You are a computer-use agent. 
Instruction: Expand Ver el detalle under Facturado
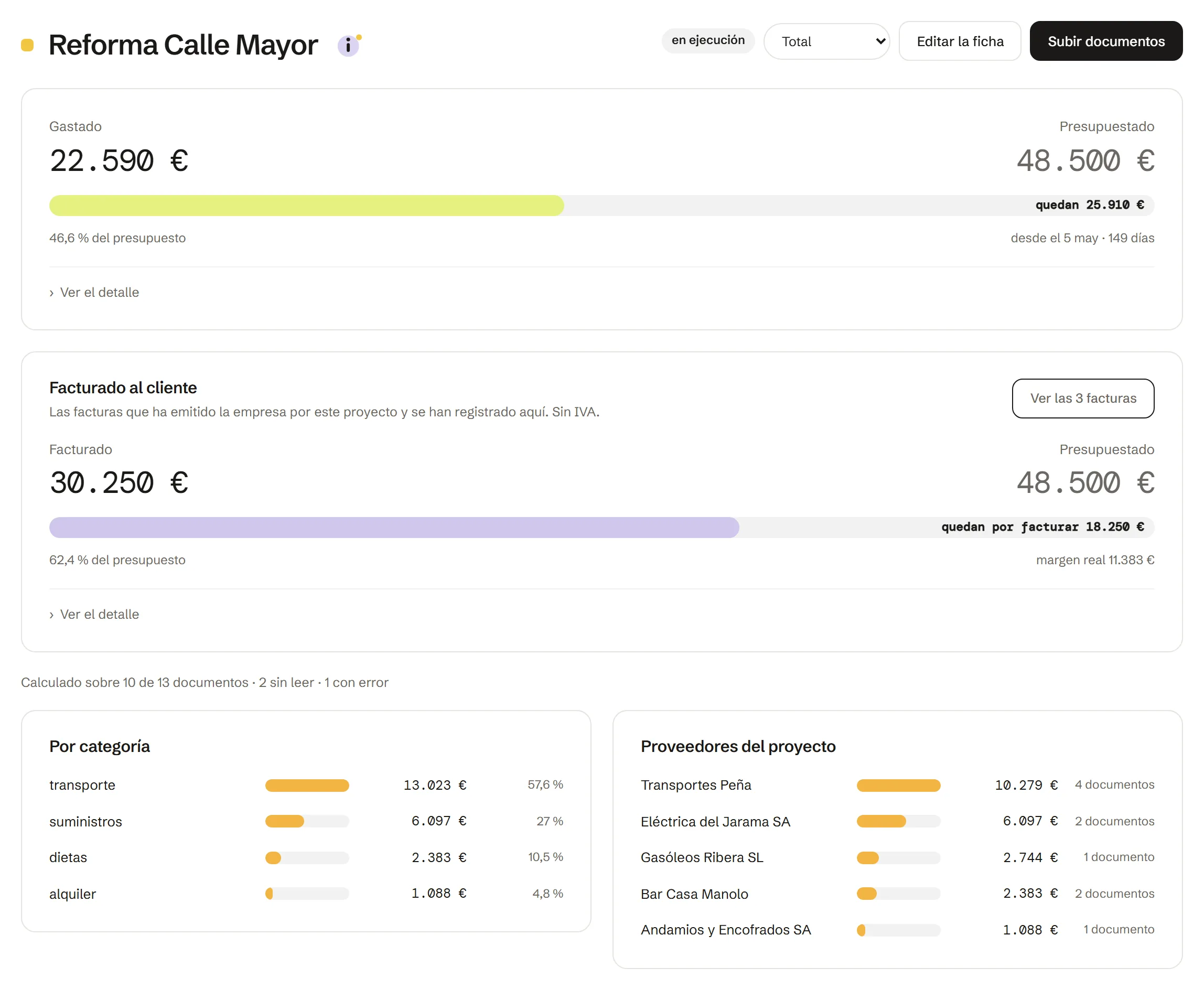94,614
